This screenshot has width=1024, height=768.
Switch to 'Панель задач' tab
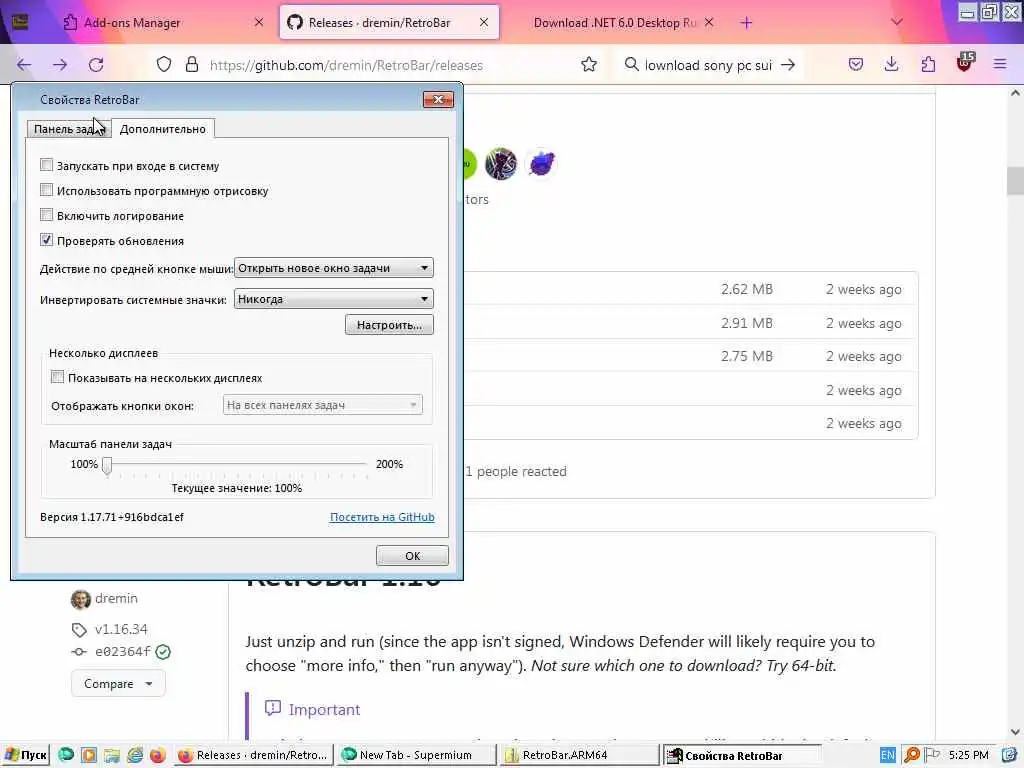click(69, 129)
